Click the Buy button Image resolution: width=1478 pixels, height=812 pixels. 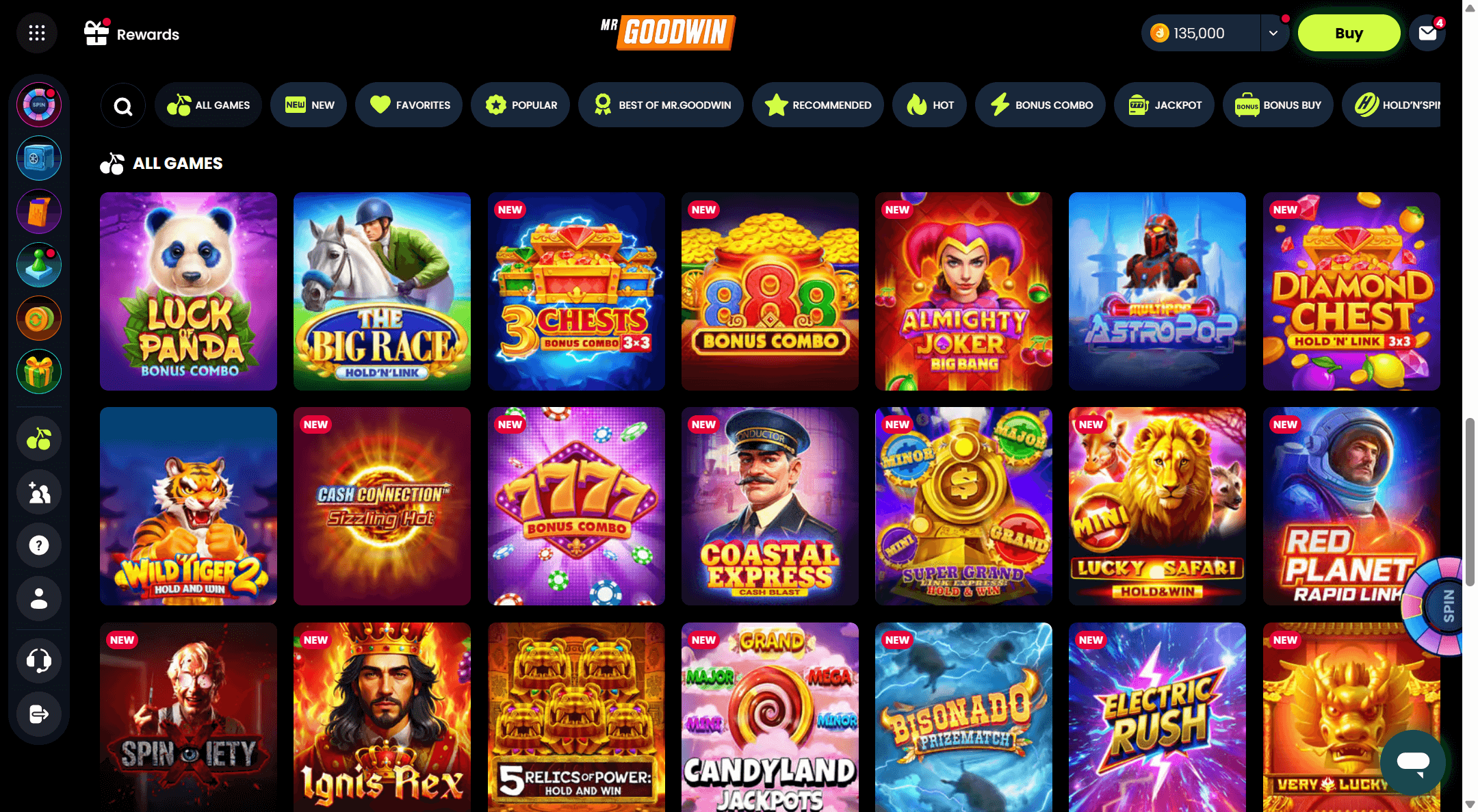[x=1349, y=33]
